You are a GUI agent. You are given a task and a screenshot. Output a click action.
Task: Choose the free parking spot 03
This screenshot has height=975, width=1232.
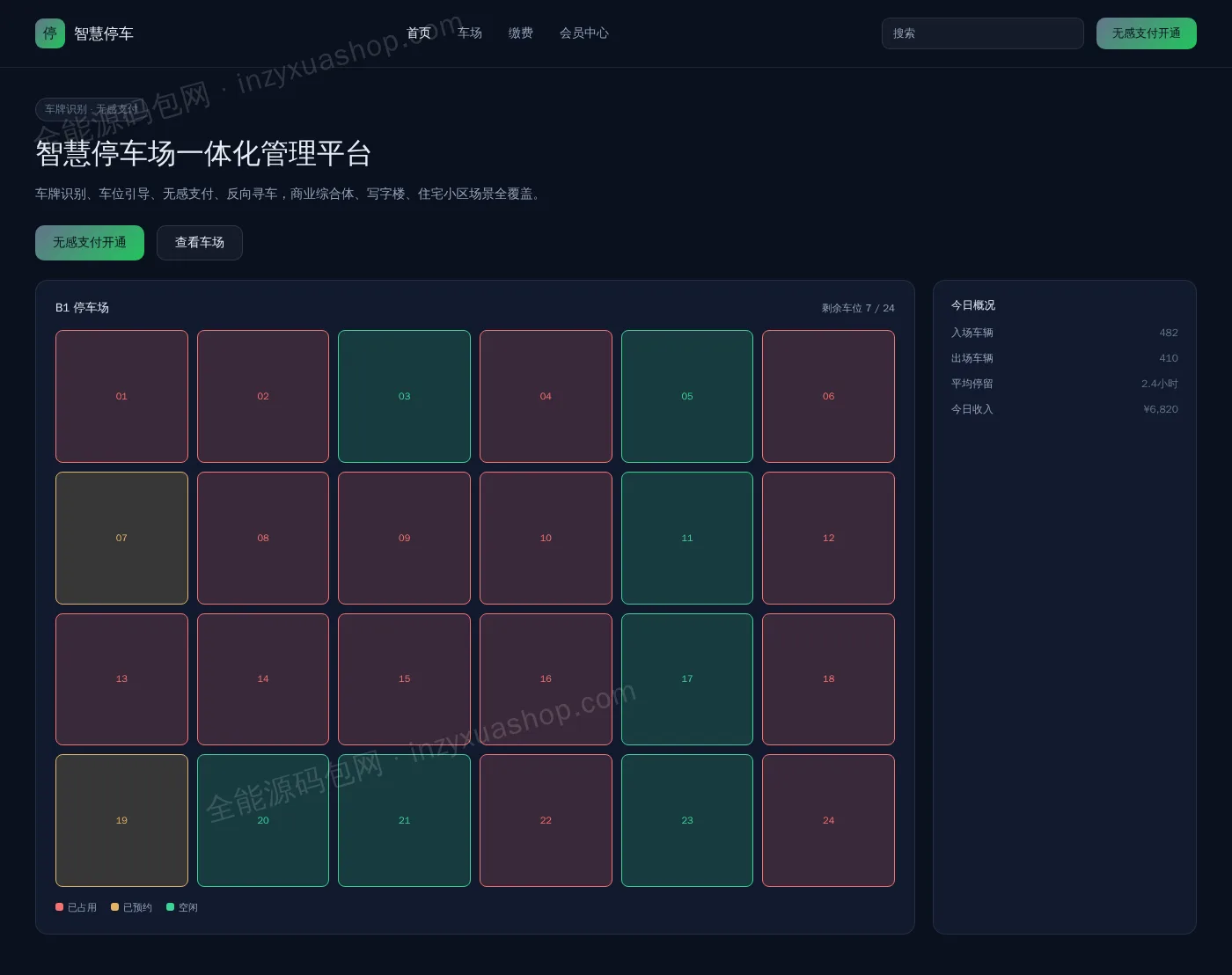pos(405,397)
